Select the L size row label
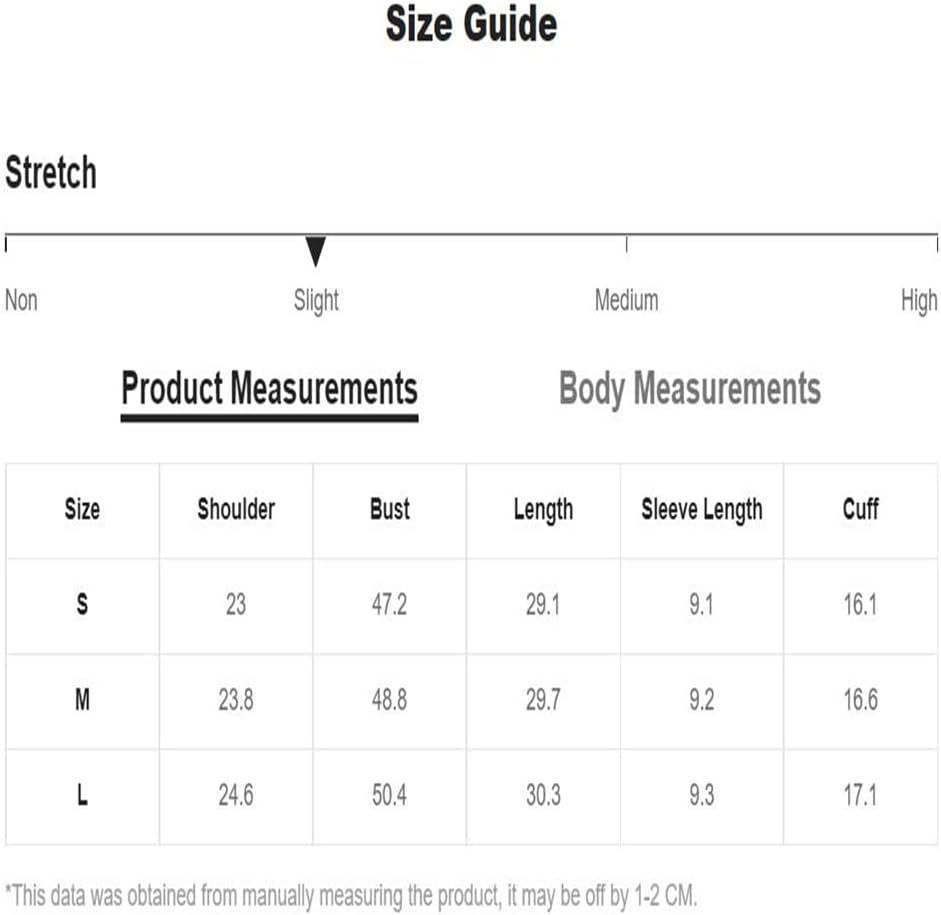This screenshot has height=915, width=941. point(82,795)
